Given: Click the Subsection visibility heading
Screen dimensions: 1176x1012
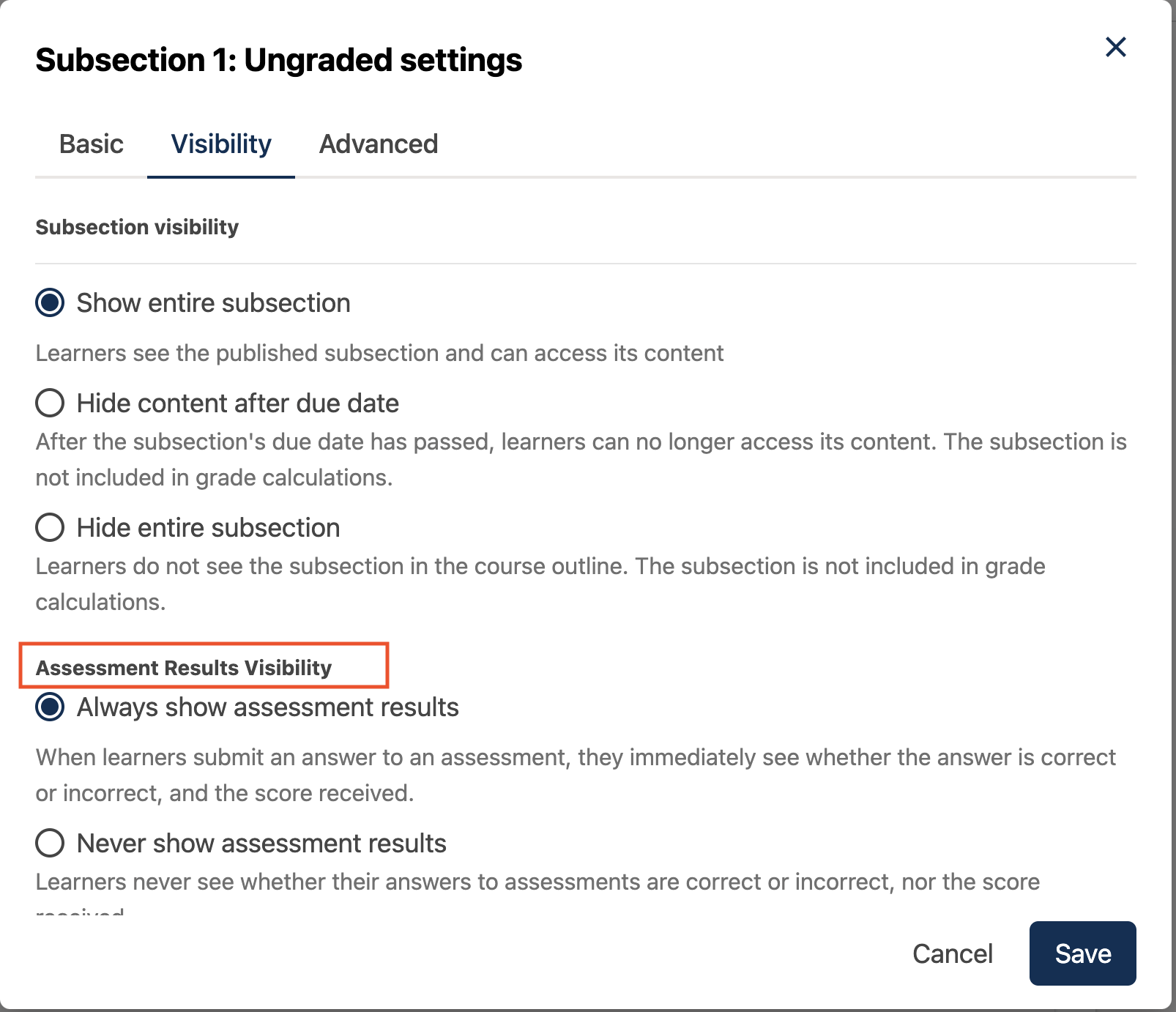Looking at the screenshot, I should point(137,227).
